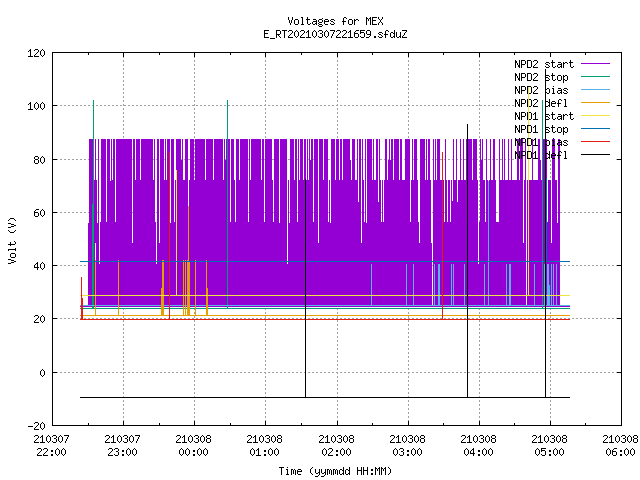Click the y-axis tick label '60'
The width and height of the screenshot is (640, 480).
pos(39,213)
